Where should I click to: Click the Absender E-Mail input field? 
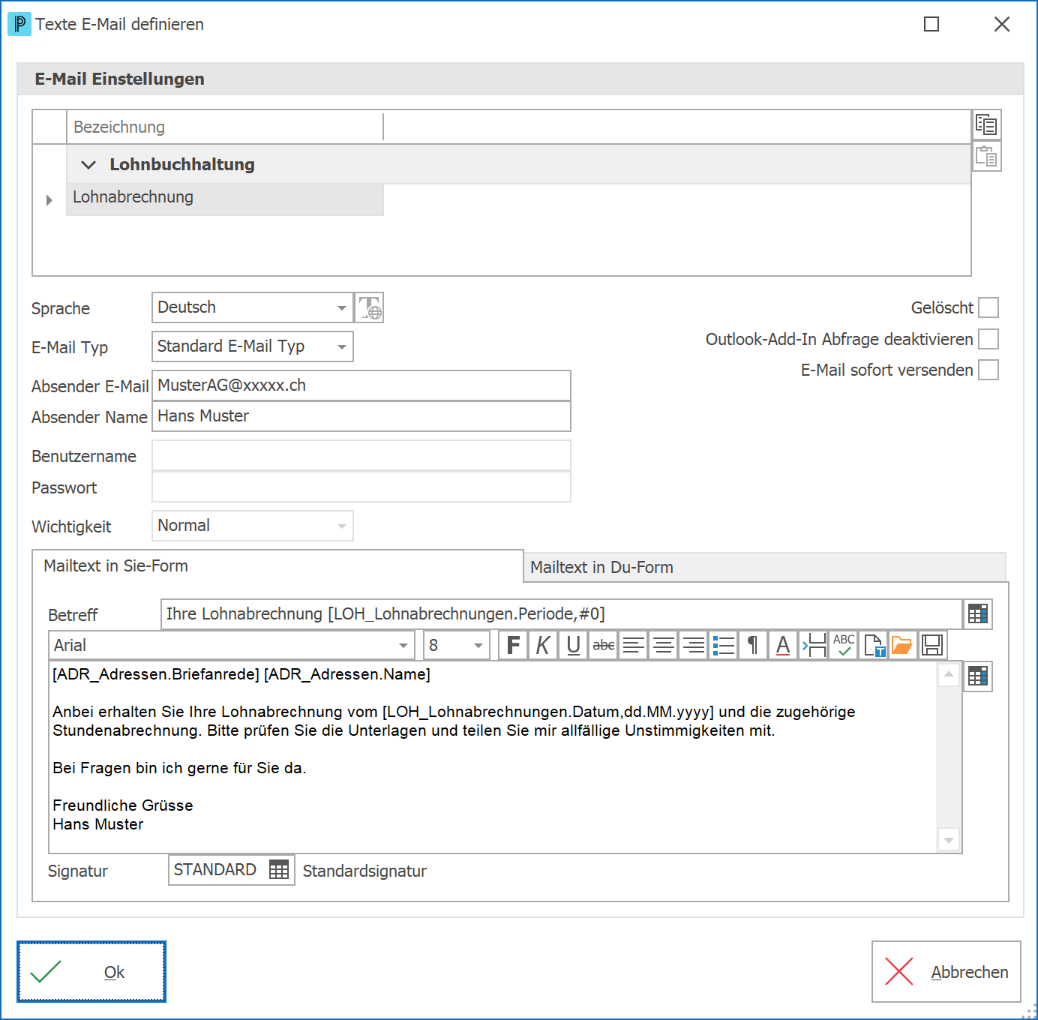(x=361, y=385)
